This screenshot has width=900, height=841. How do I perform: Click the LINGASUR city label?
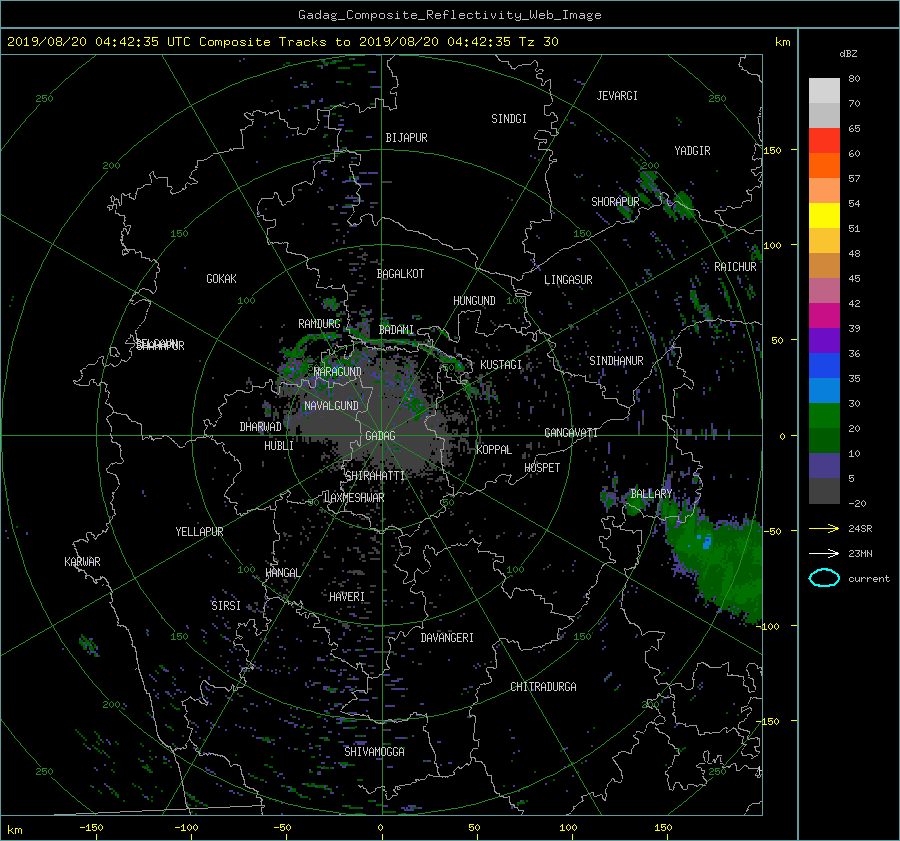coord(568,280)
